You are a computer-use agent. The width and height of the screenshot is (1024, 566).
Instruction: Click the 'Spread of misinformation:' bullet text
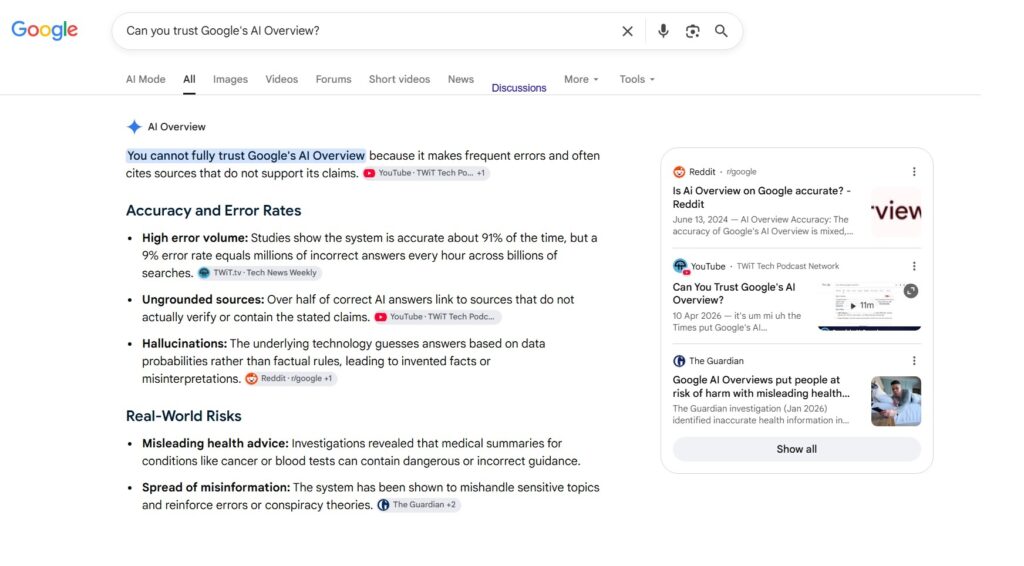pos(216,487)
